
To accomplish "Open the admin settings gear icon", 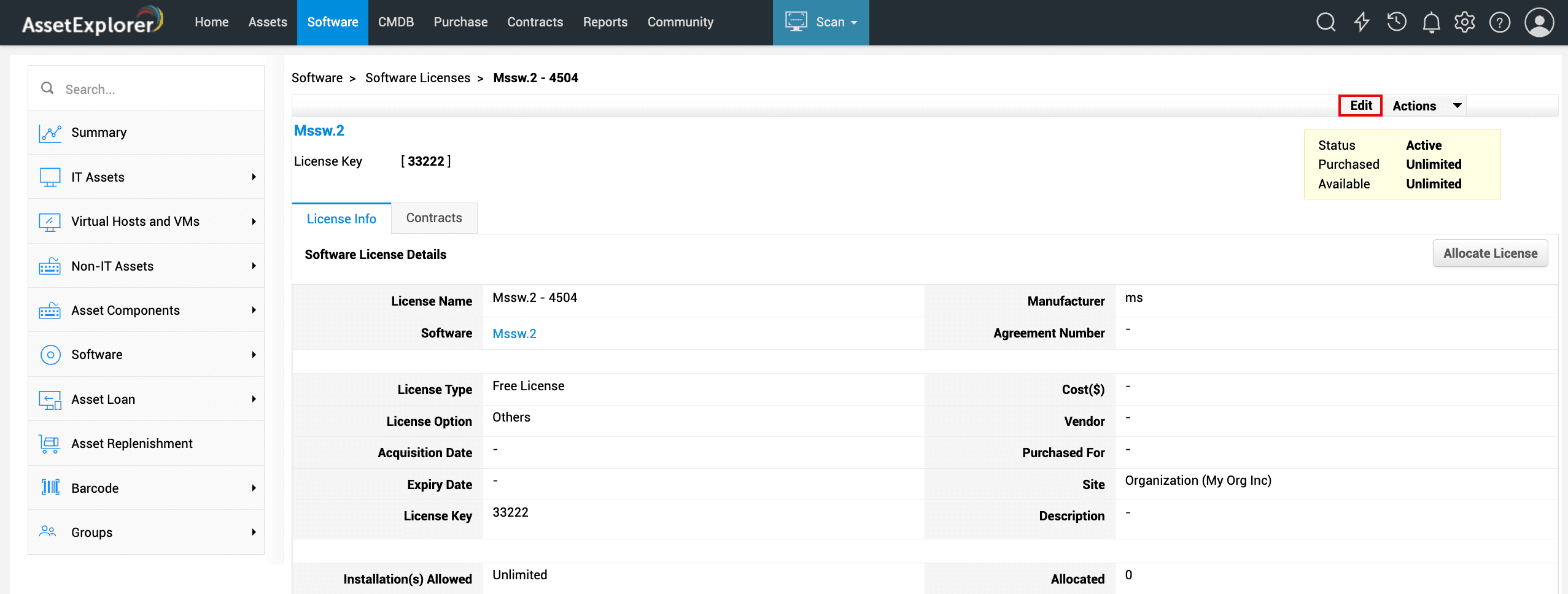I will pyautogui.click(x=1465, y=22).
